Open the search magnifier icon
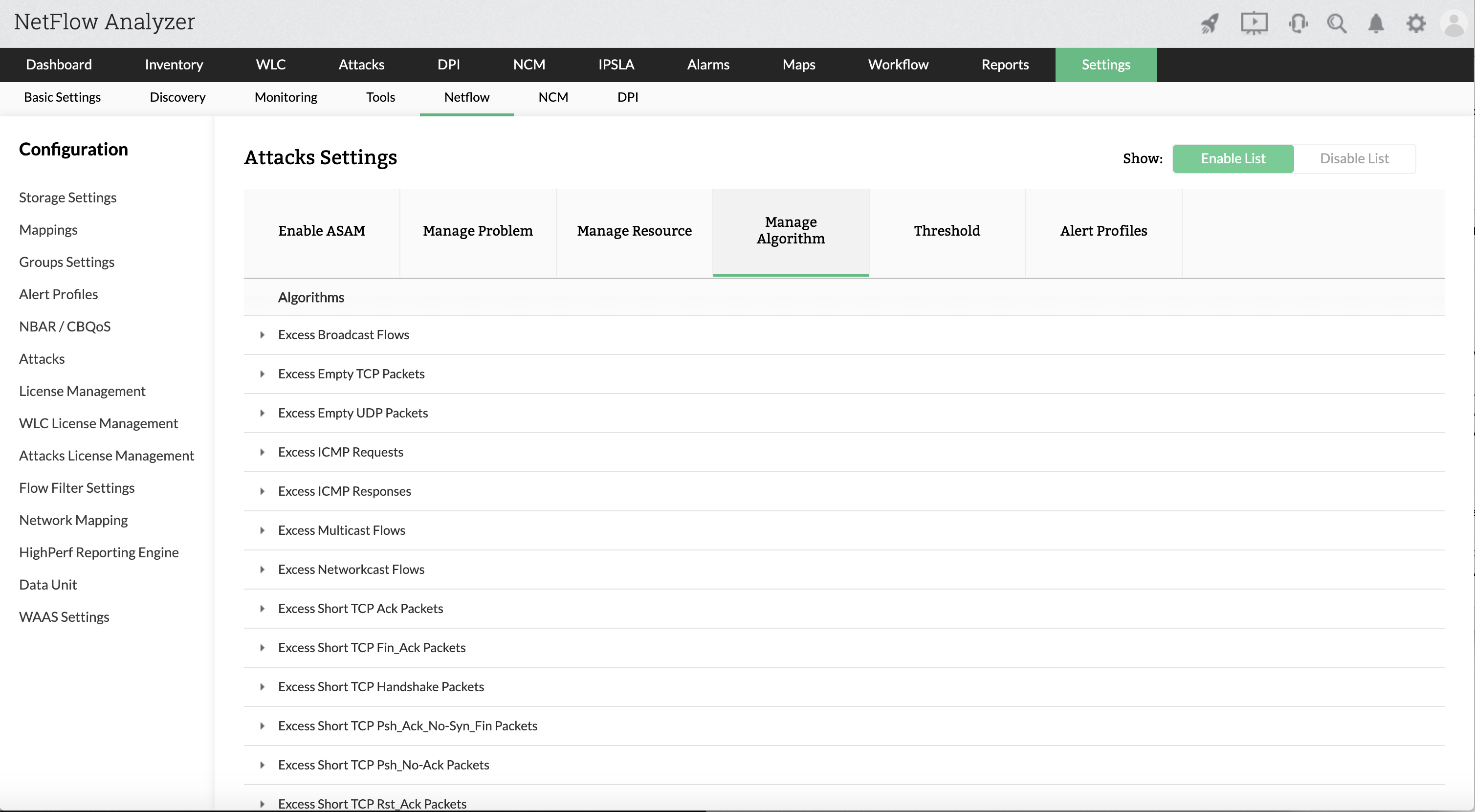Screen dimensions: 1475x812 coord(1337,24)
